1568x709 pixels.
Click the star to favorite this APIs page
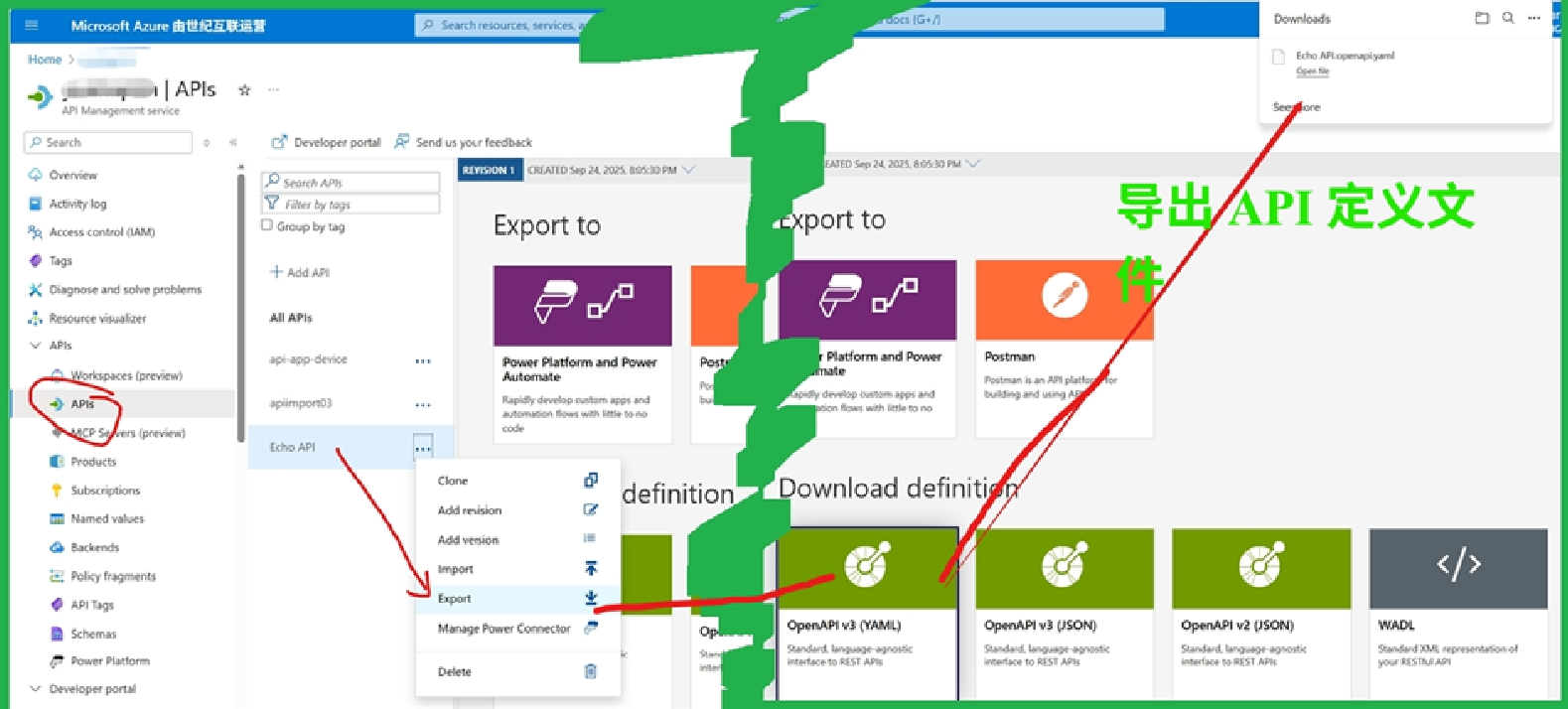[244, 90]
